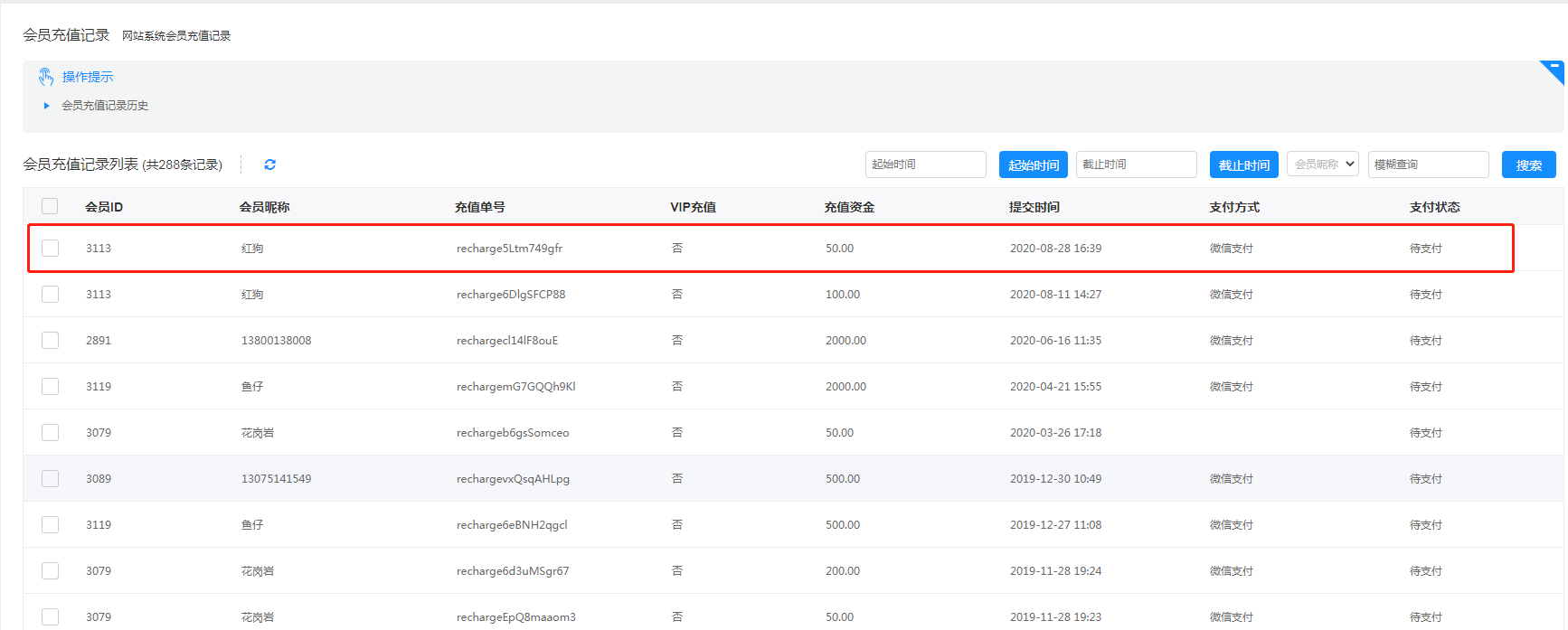Click the refresh icon beside record count
This screenshot has height=630, width=1568.
(x=269, y=165)
